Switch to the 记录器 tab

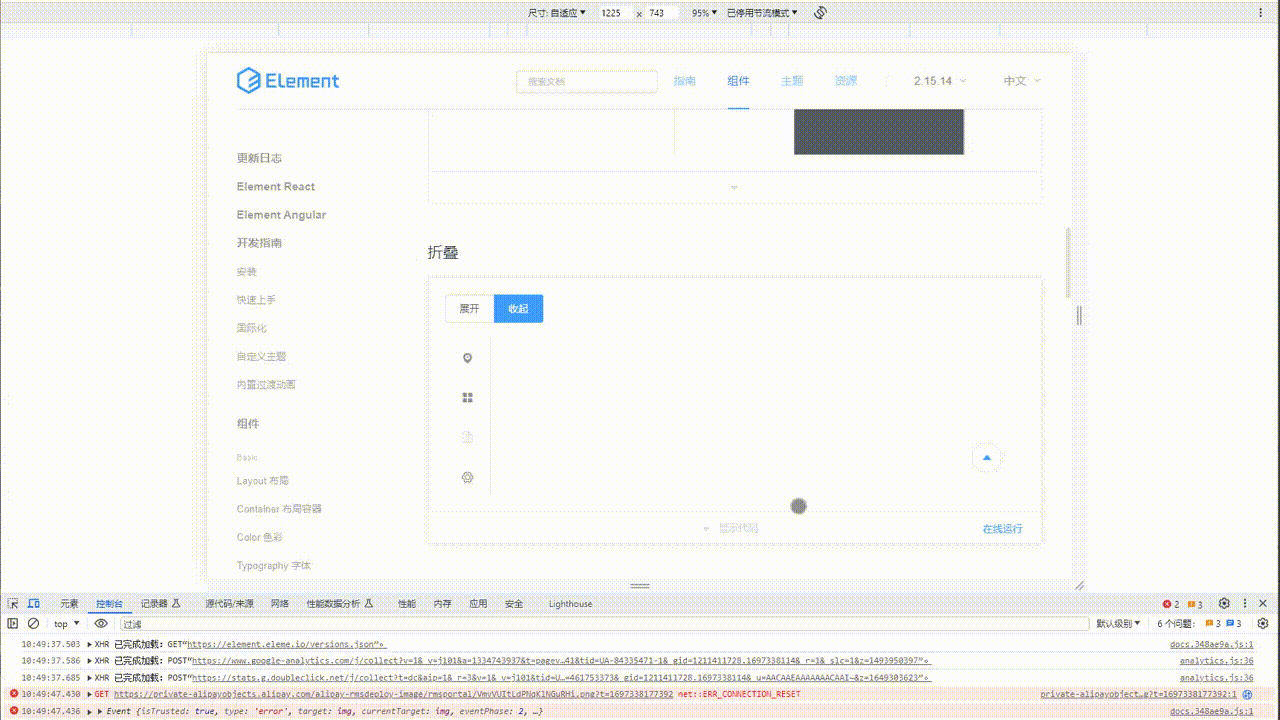pyautogui.click(x=160, y=604)
